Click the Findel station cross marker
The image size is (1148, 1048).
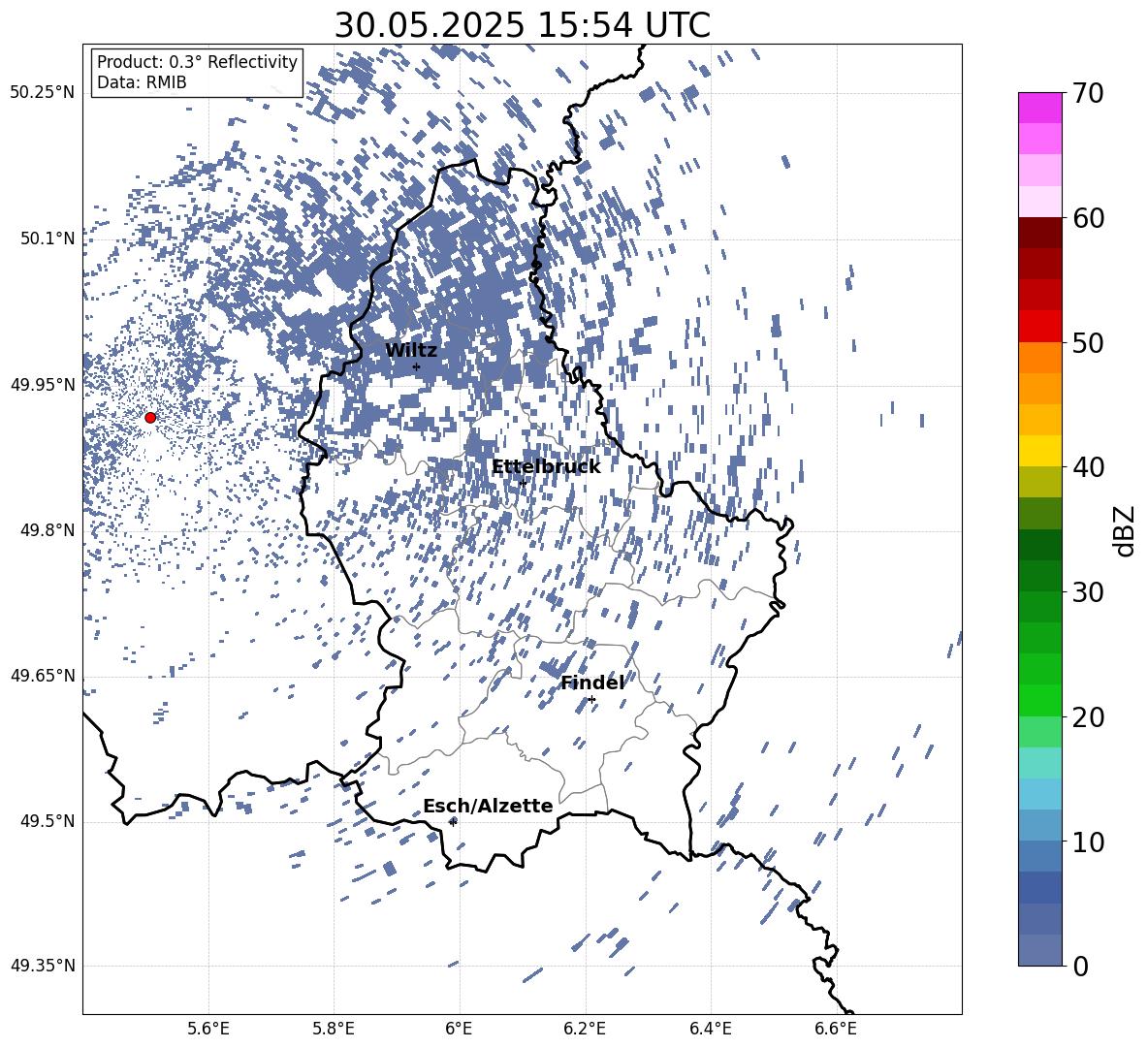[x=591, y=700]
